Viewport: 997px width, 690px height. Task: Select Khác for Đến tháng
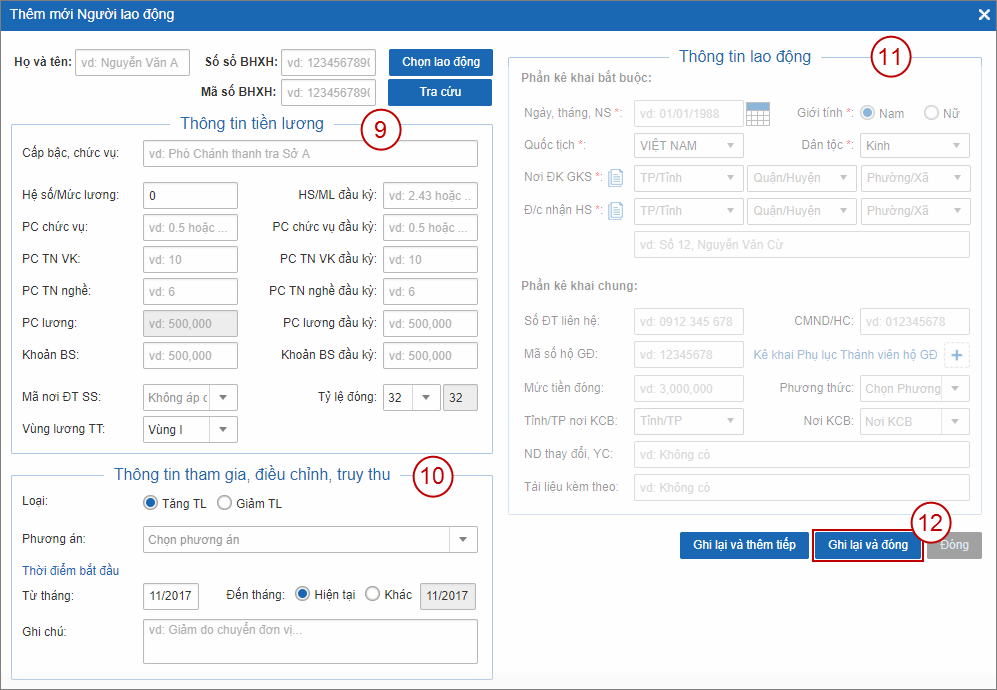(x=373, y=594)
